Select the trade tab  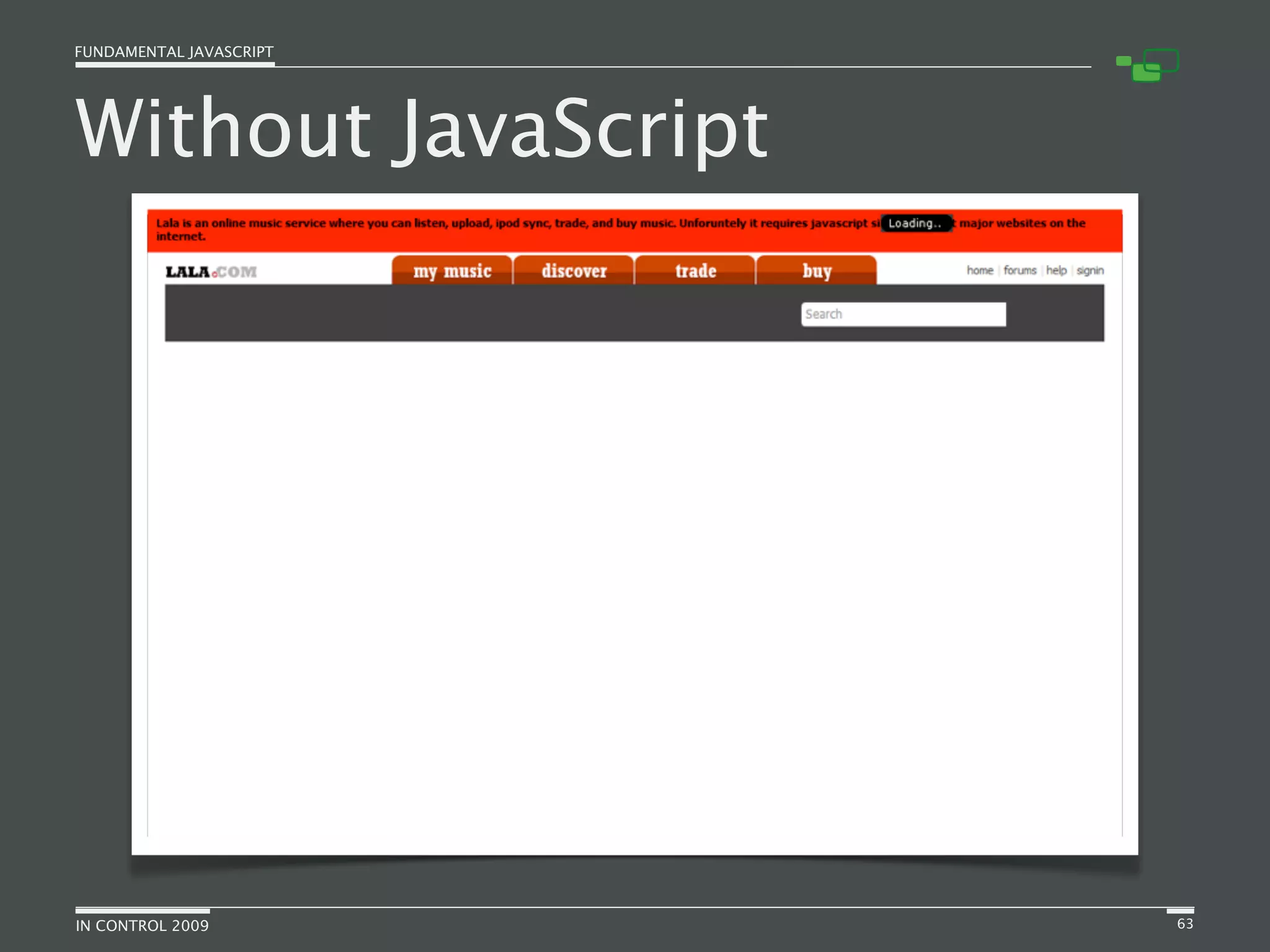(695, 271)
